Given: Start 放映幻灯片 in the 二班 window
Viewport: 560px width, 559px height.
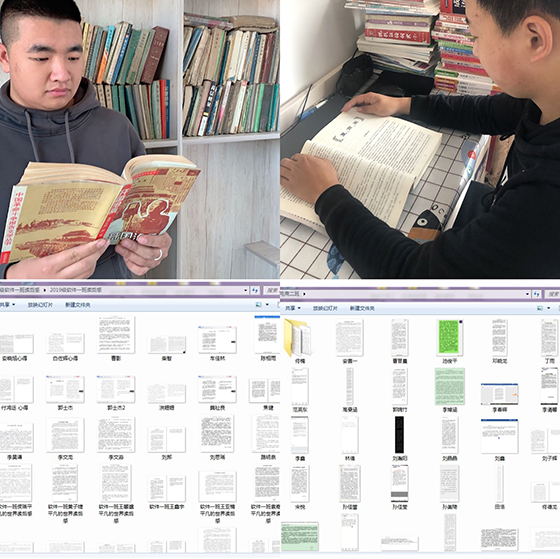Looking at the screenshot, I should (325, 308).
